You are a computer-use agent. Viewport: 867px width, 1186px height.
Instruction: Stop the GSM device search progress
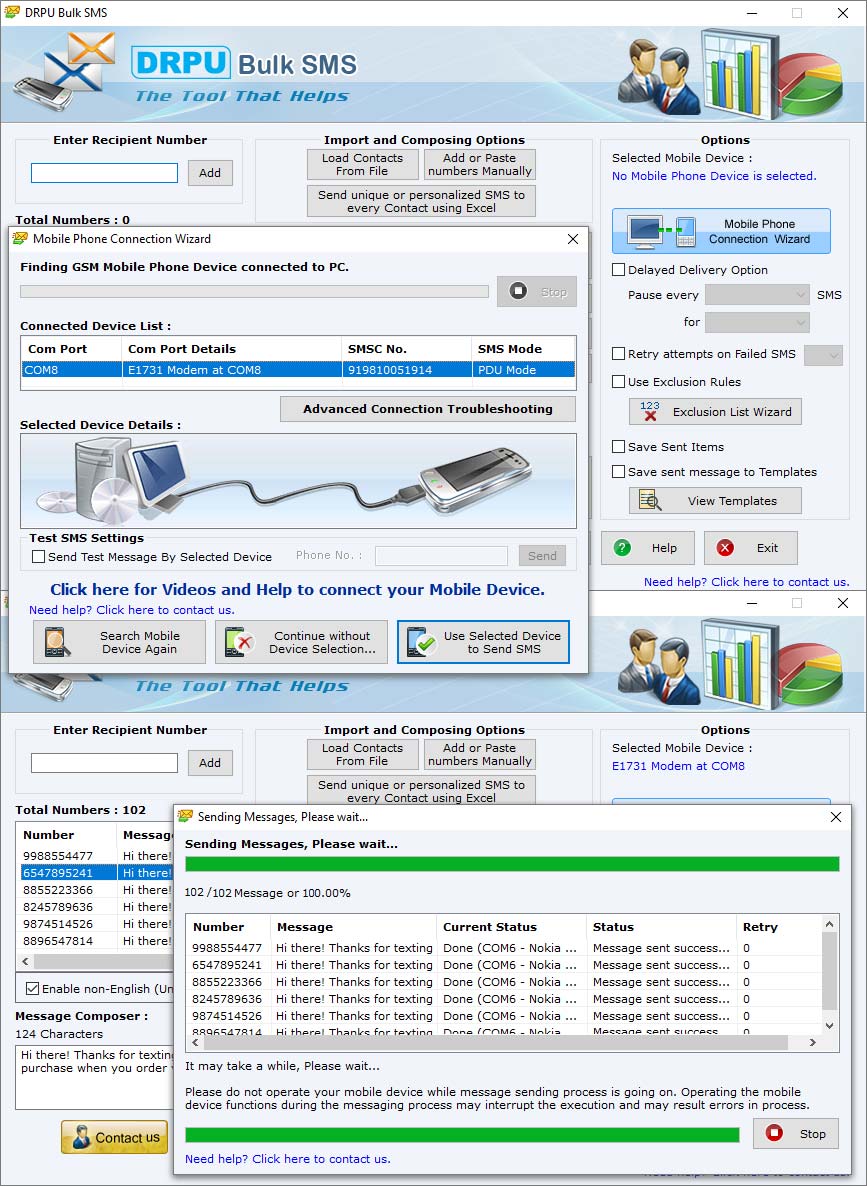(x=536, y=291)
